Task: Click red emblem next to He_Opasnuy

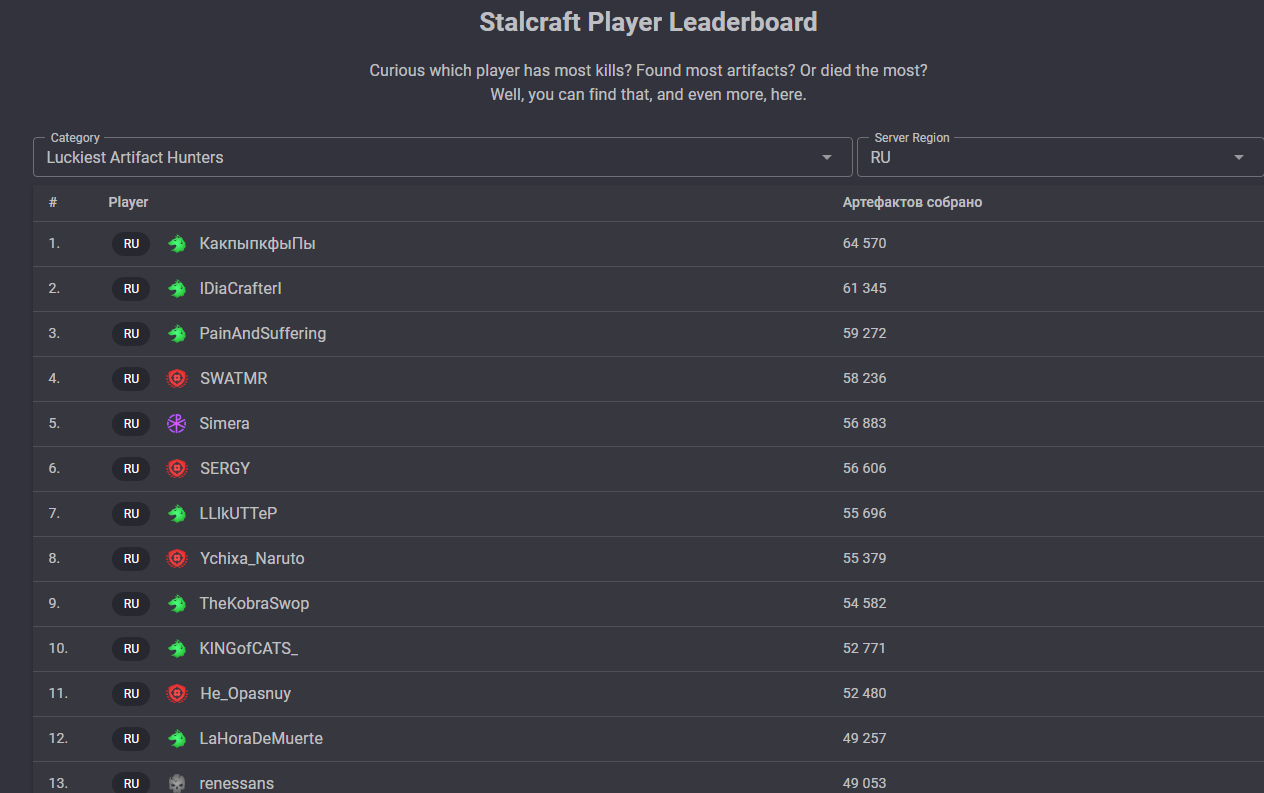Action: [x=177, y=693]
